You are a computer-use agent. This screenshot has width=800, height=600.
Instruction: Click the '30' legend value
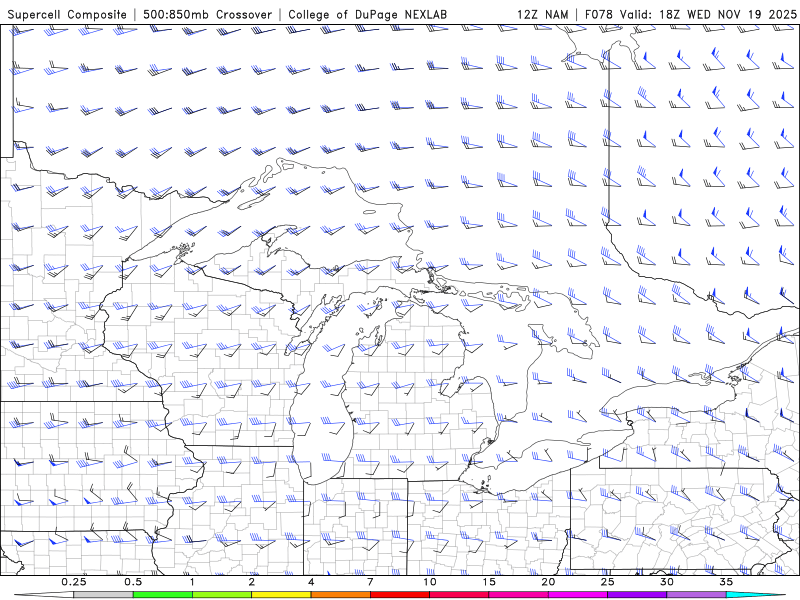[667, 582]
